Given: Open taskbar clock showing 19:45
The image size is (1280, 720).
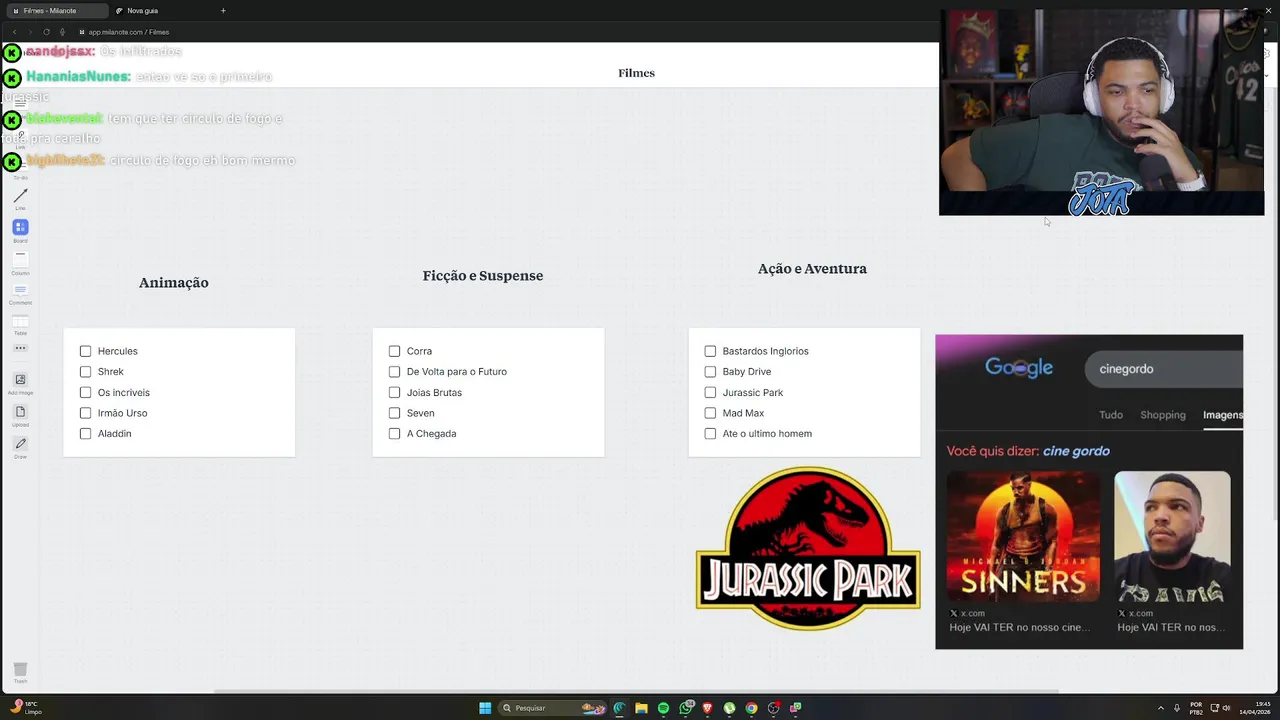Looking at the screenshot, I should click(1255, 708).
